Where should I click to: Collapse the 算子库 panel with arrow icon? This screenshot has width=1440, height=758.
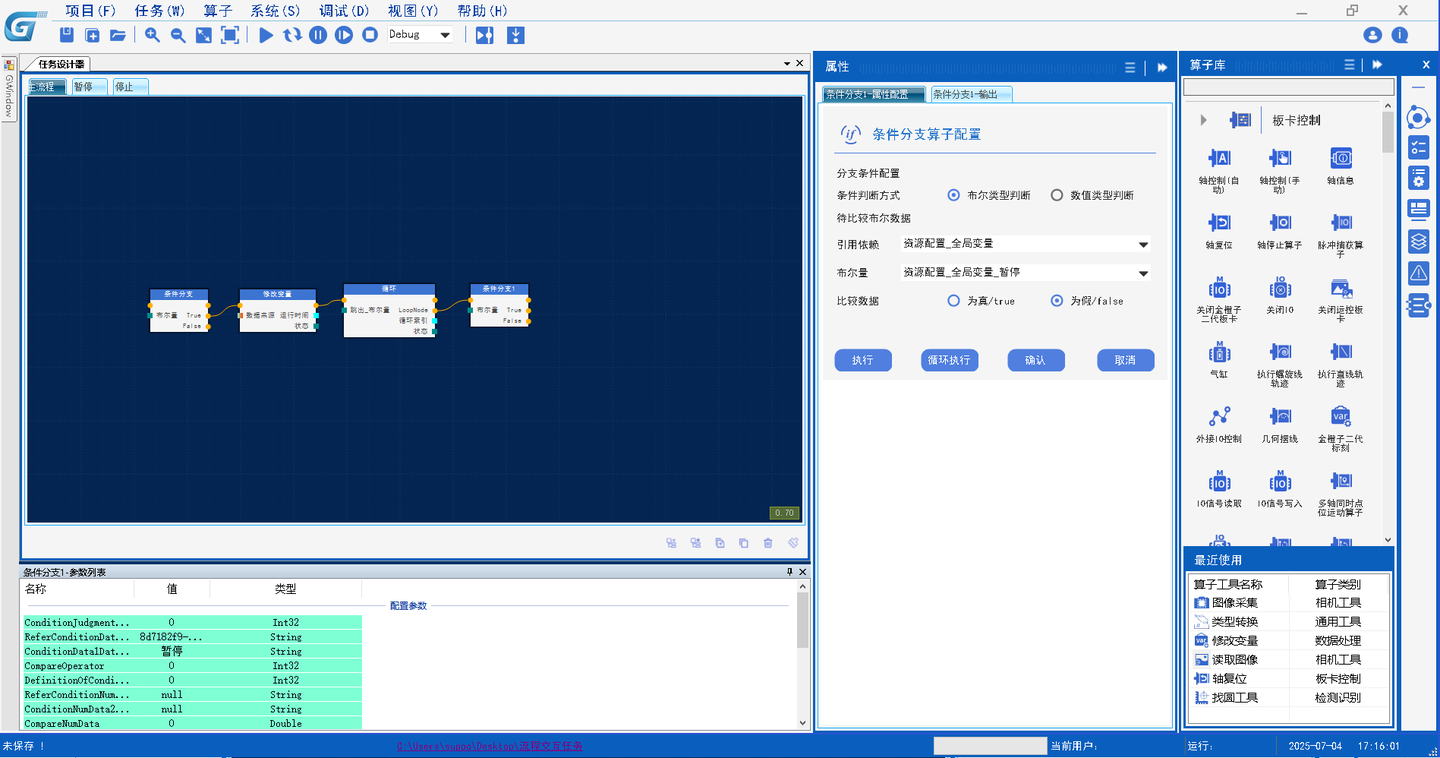tap(1377, 64)
